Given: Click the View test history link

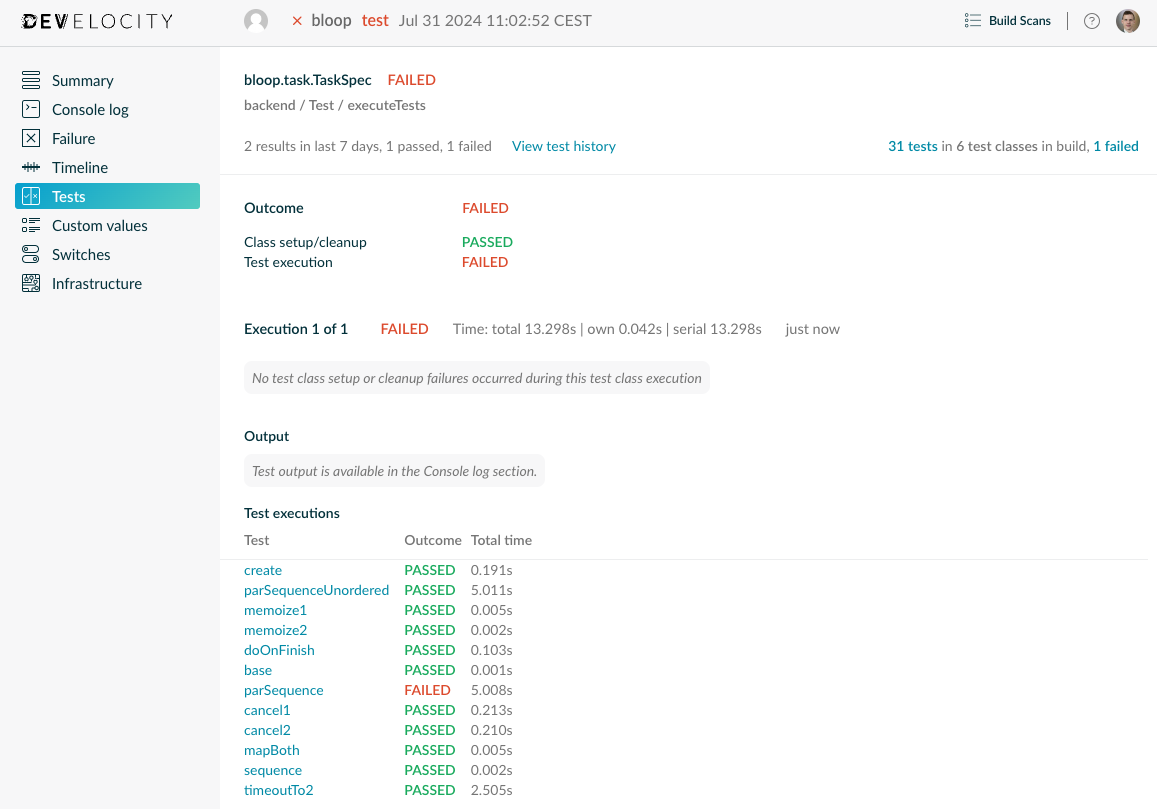Looking at the screenshot, I should (563, 146).
